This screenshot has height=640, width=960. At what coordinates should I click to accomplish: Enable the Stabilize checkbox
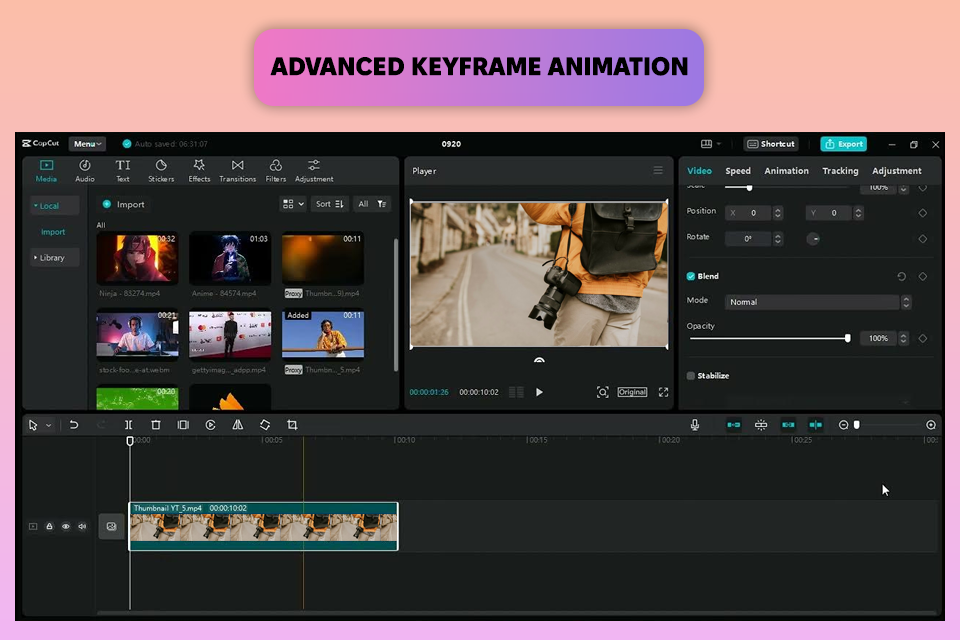691,376
